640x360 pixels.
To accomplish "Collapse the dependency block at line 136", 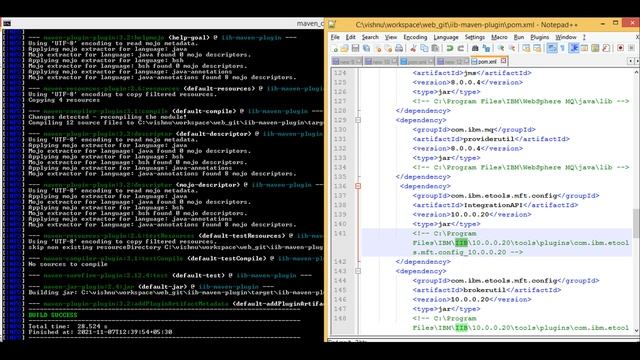I will coord(358,186).
